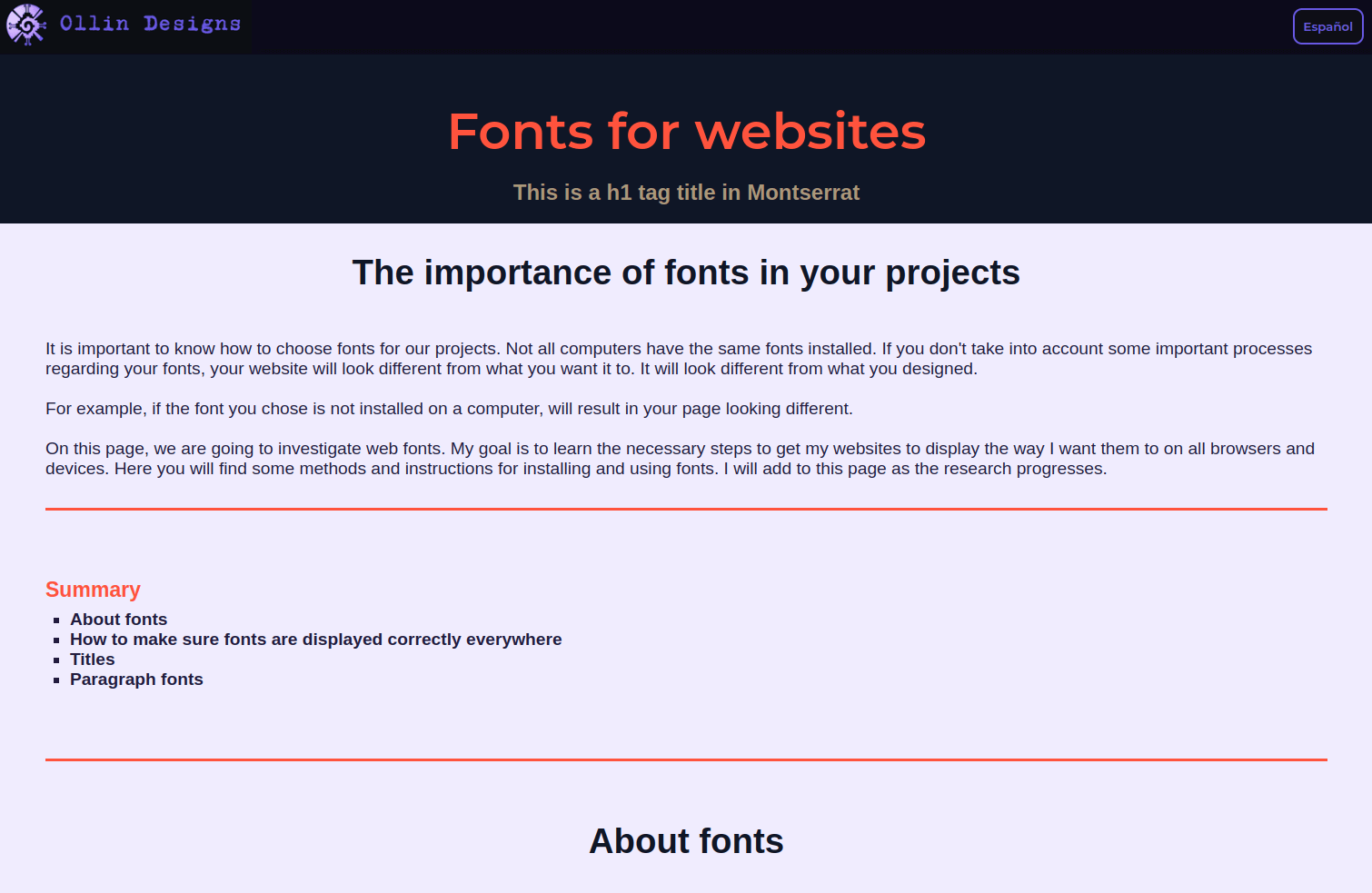
Task: Click the Summary heading in orange
Action: [x=93, y=590]
